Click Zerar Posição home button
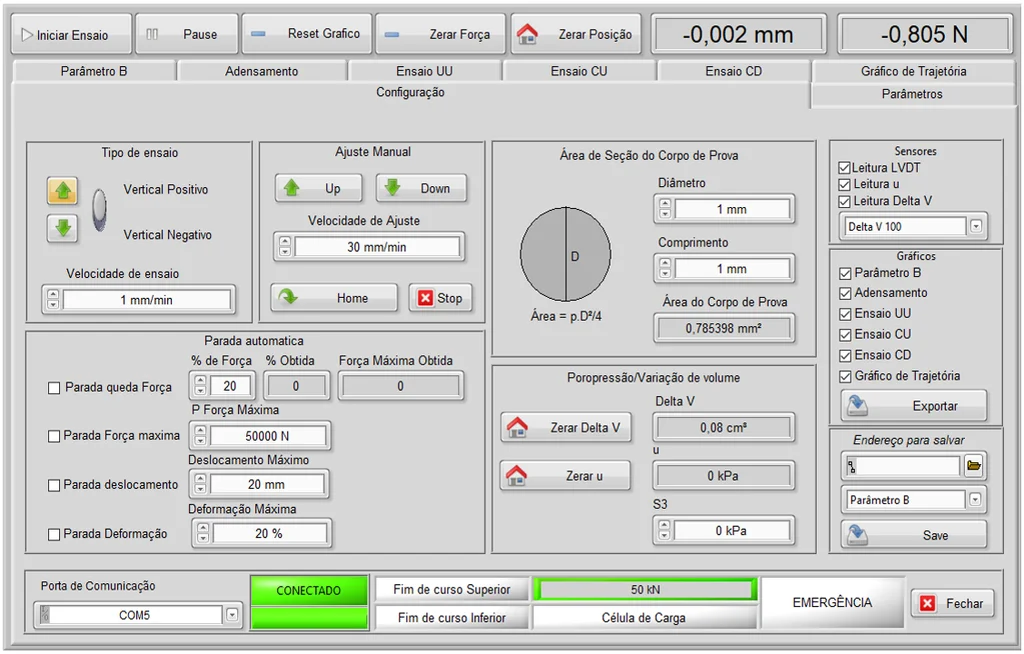The width and height of the screenshot is (1024, 654). [x=575, y=34]
